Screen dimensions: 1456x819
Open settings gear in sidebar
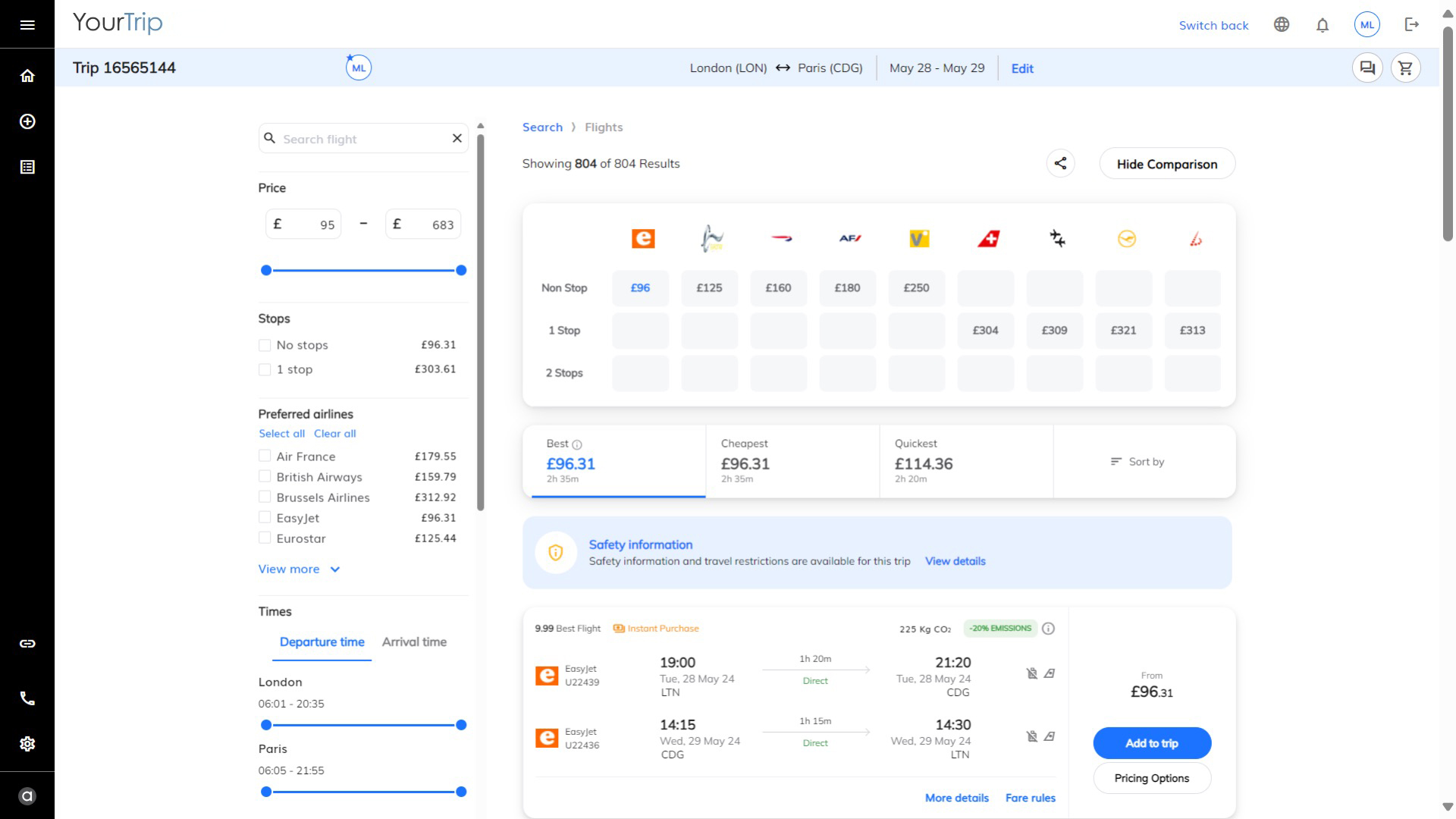point(27,744)
